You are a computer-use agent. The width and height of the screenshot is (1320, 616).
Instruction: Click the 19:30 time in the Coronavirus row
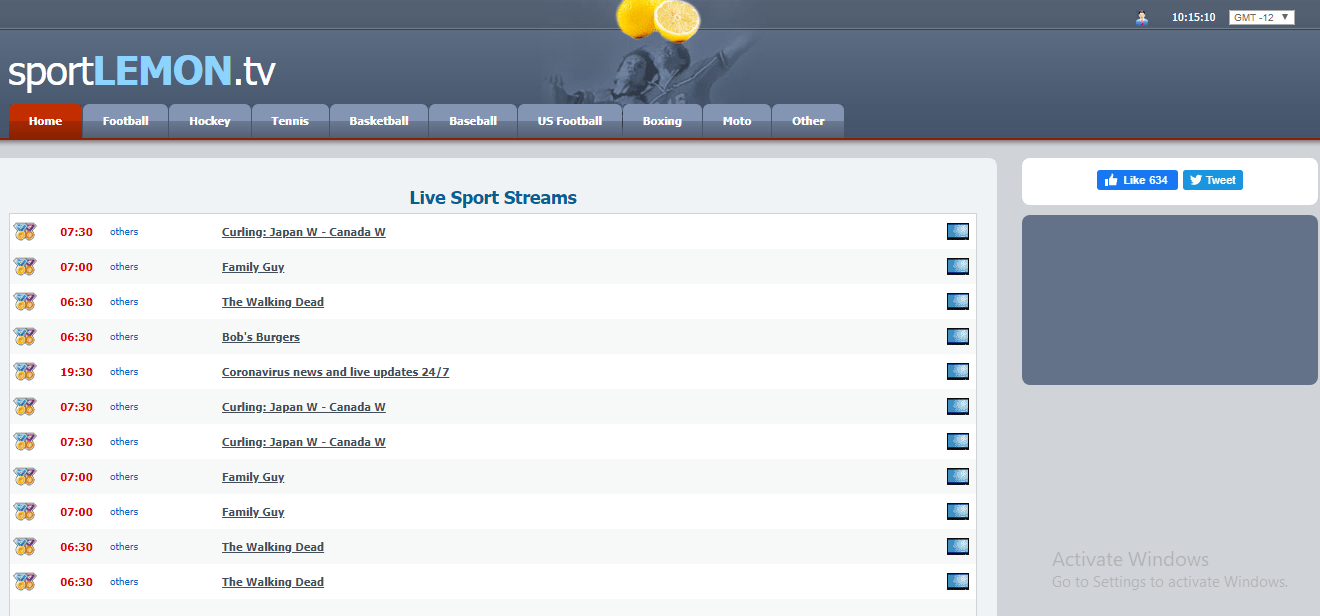[x=76, y=372]
